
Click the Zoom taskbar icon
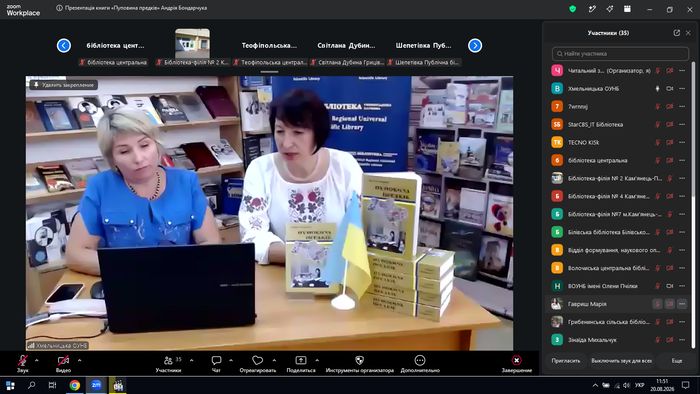click(x=96, y=385)
